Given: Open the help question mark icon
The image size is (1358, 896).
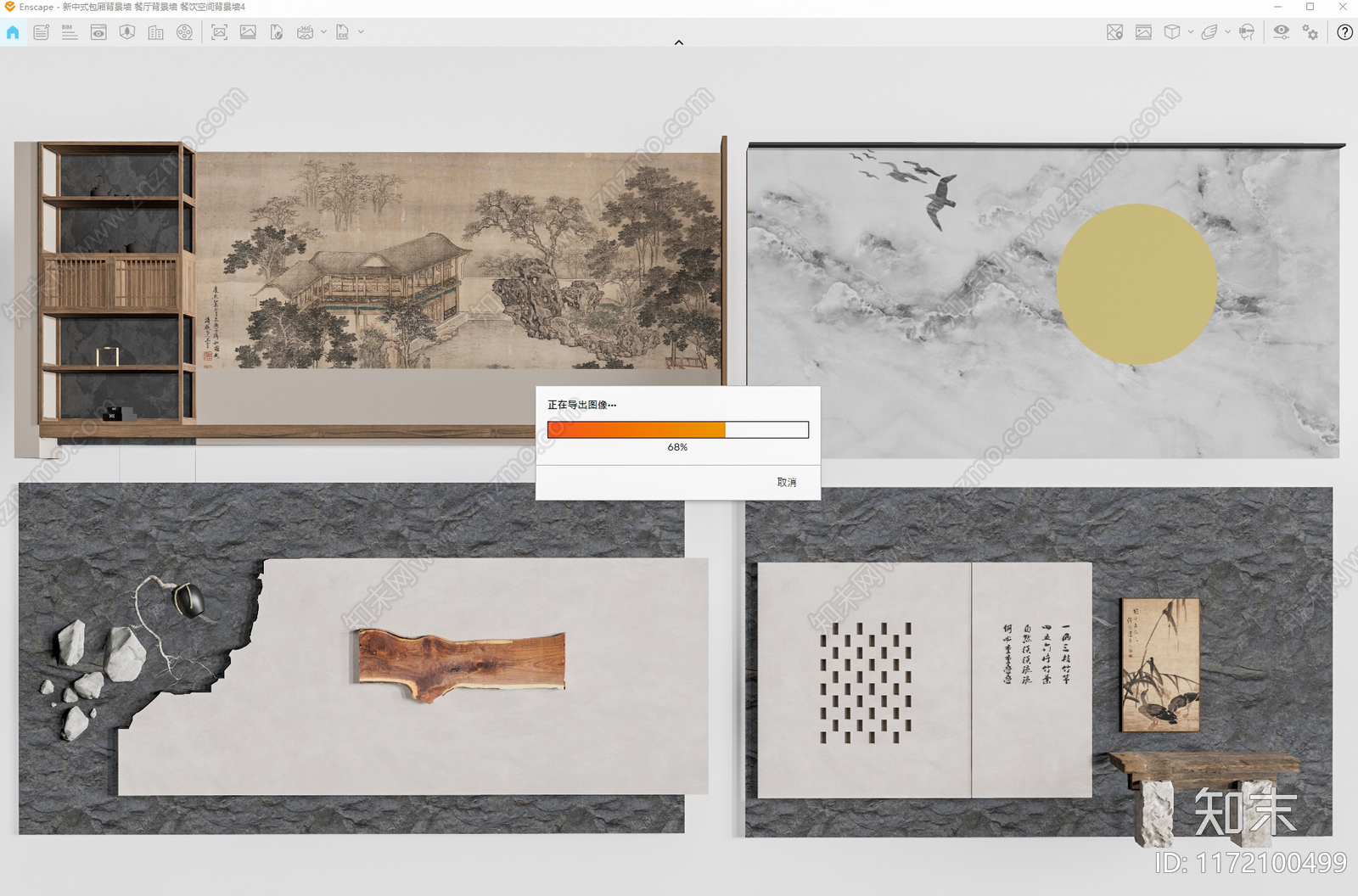Looking at the screenshot, I should pos(1344,32).
